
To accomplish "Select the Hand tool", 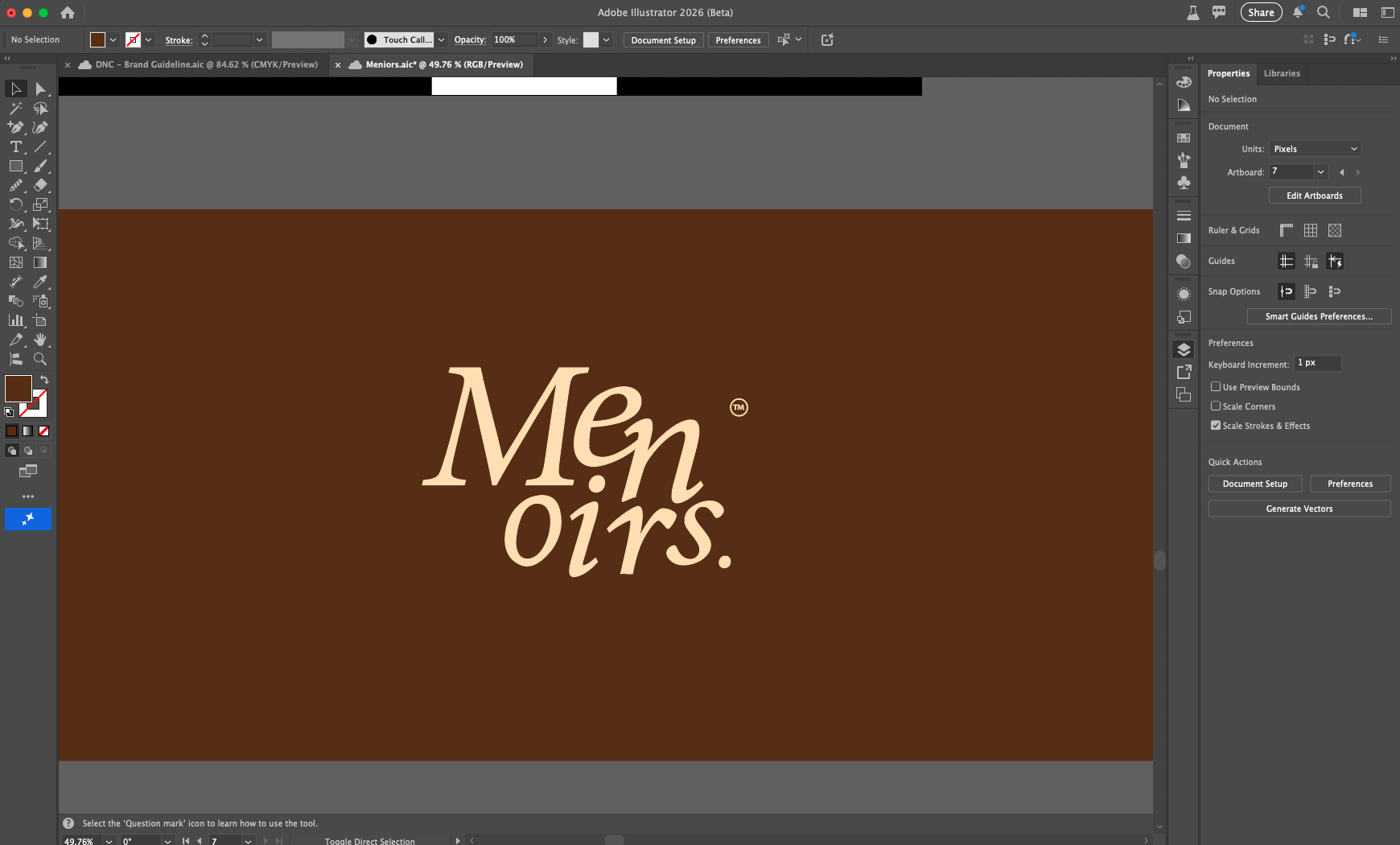I will tap(41, 339).
